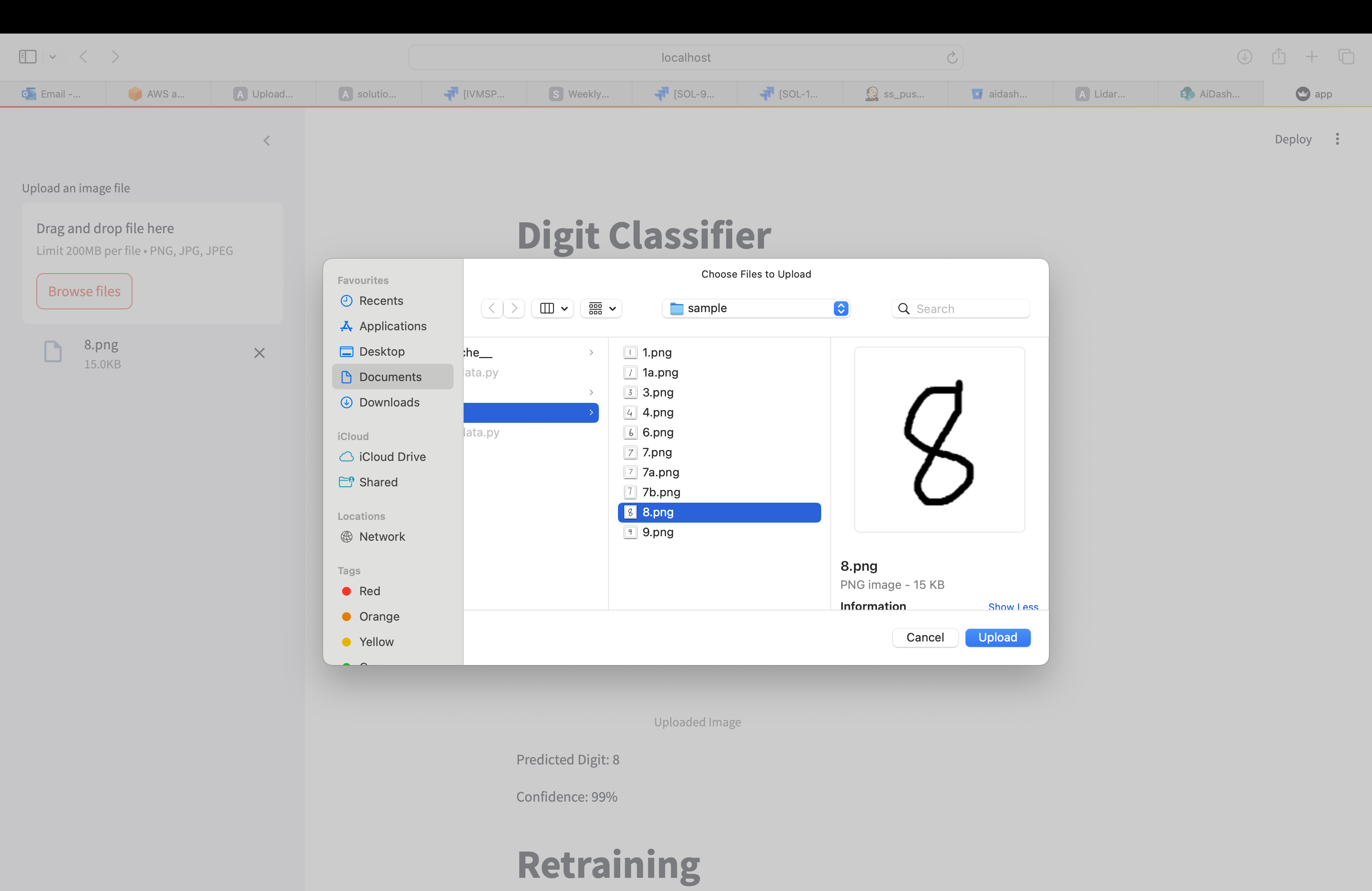Viewport: 1372px width, 891px height.
Task: Remove the uploaded 8.png file
Action: (x=260, y=352)
